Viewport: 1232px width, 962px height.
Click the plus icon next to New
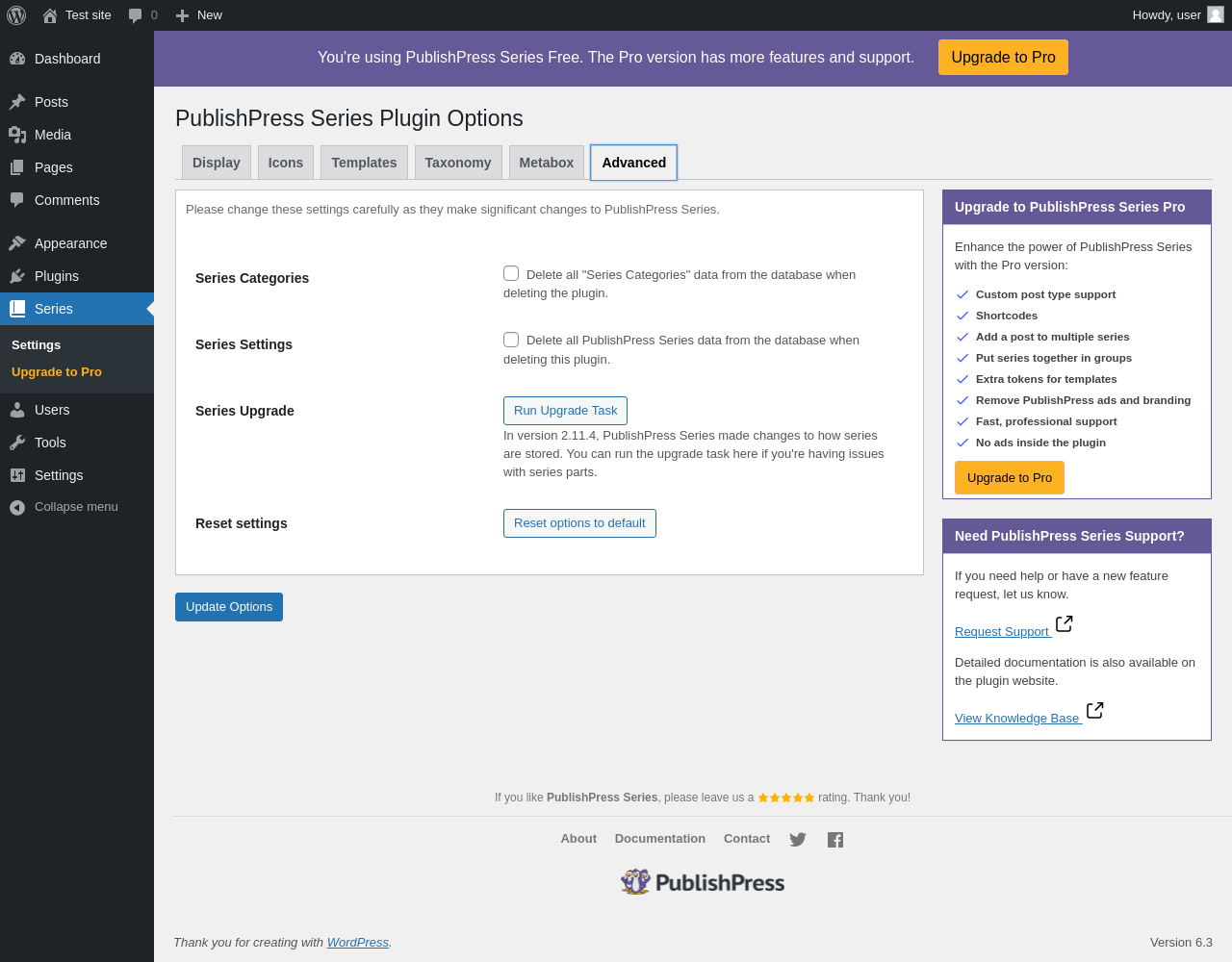tap(182, 15)
